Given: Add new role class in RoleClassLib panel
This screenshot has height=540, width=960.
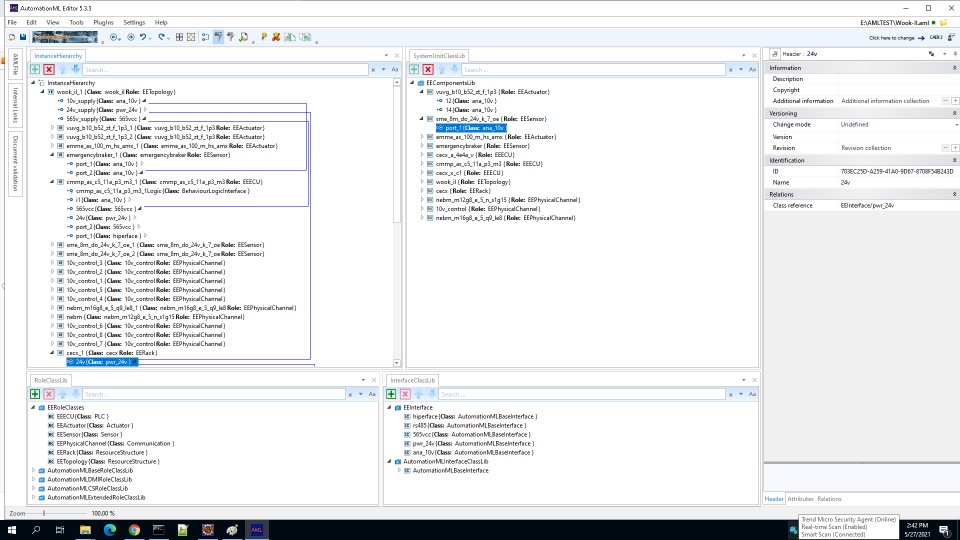Looking at the screenshot, I should [x=35, y=394].
